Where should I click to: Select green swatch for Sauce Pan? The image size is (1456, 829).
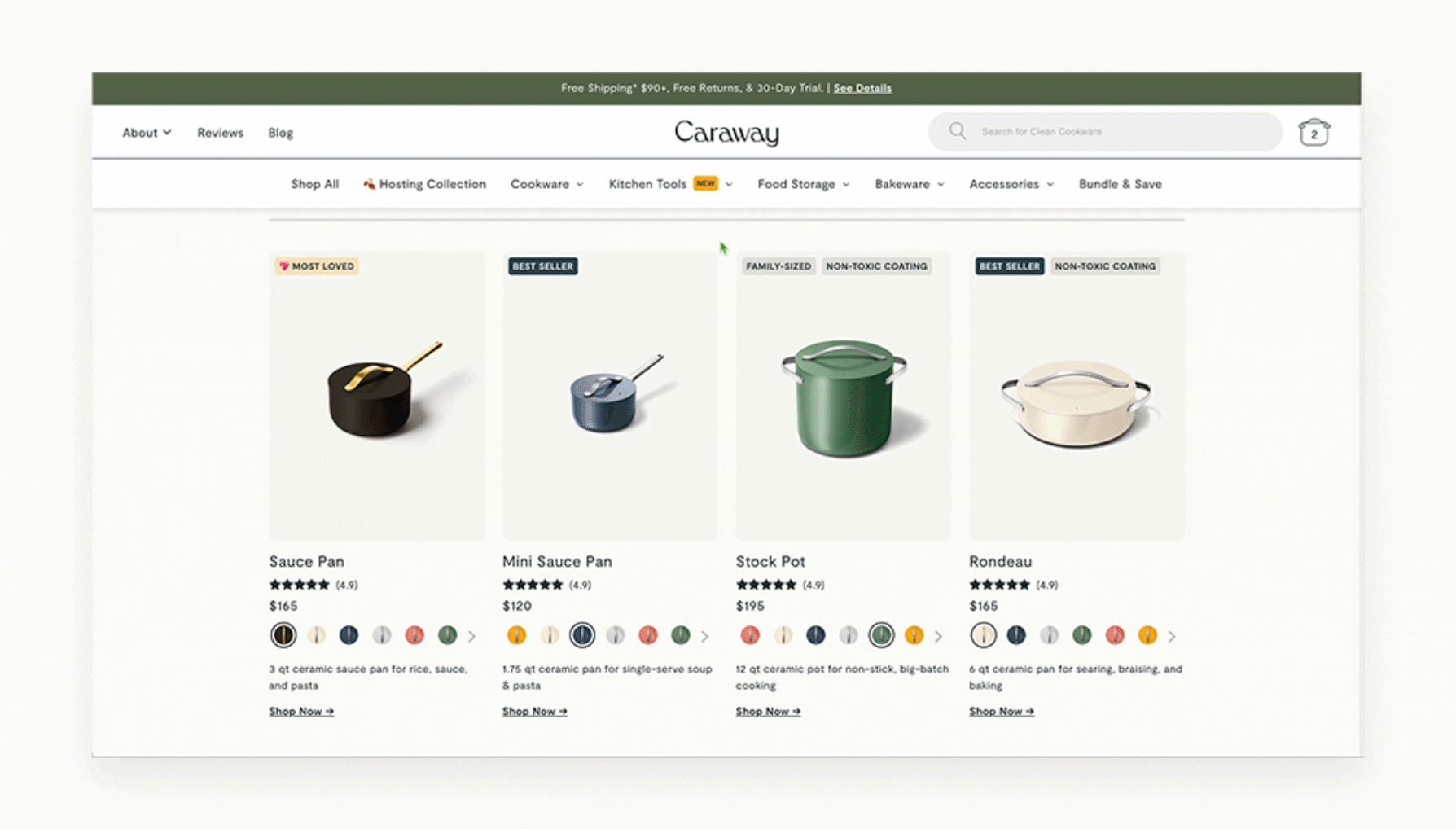(447, 634)
